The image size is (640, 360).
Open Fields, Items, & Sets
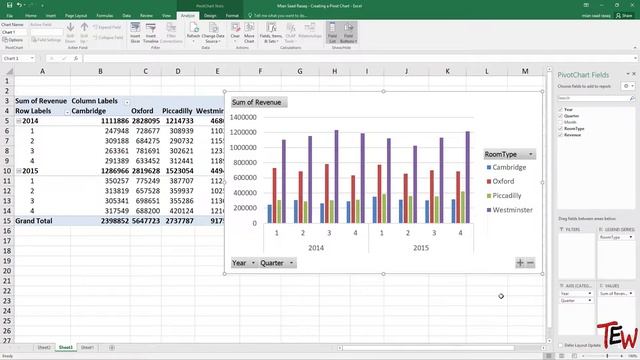[x=271, y=33]
